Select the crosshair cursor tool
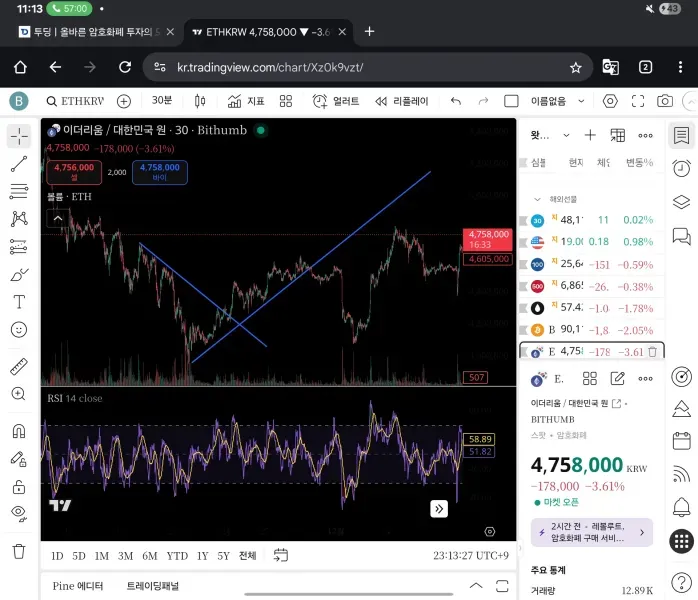This screenshot has height=600, width=698. click(x=19, y=136)
